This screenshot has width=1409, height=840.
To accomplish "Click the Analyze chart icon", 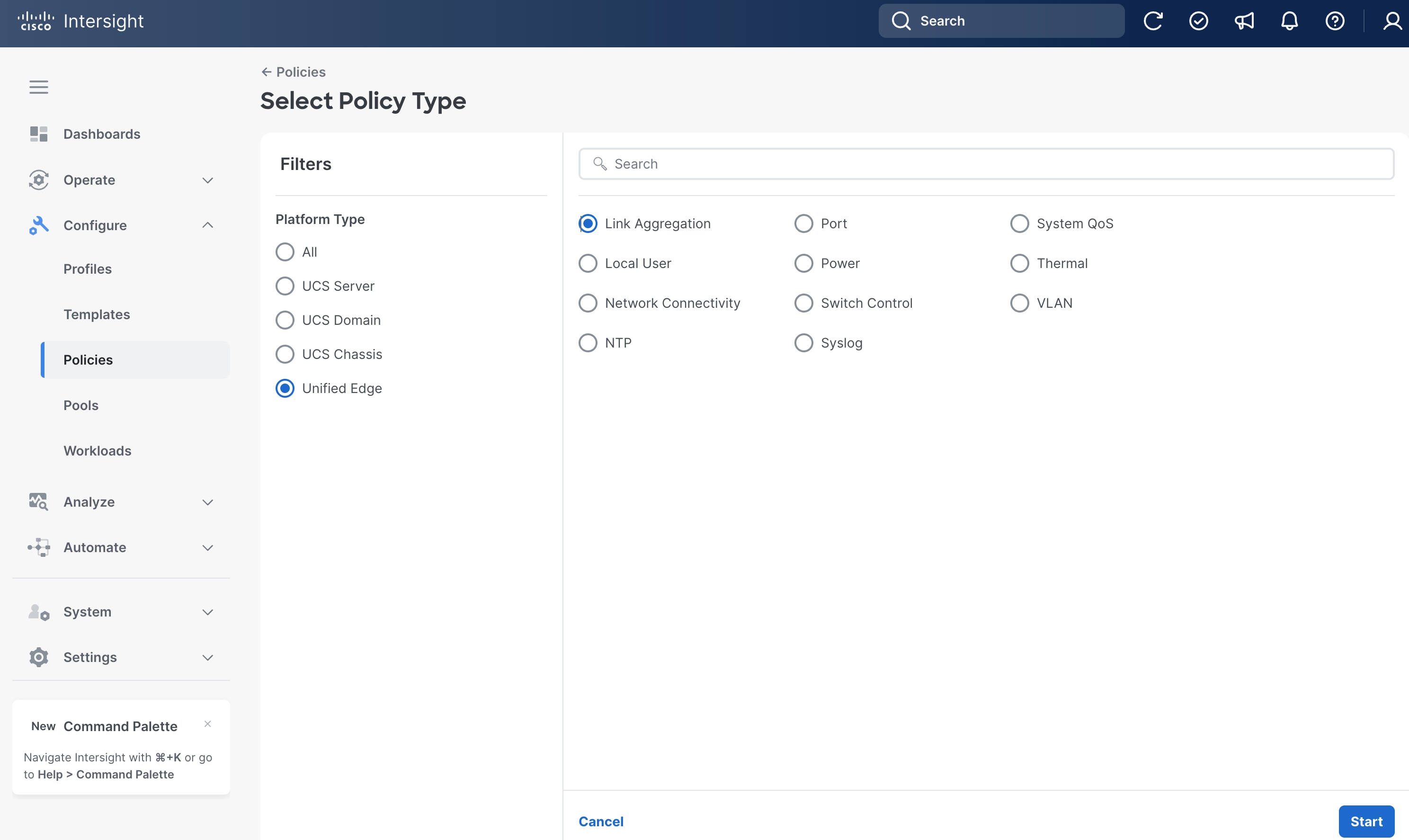I will pos(38,502).
